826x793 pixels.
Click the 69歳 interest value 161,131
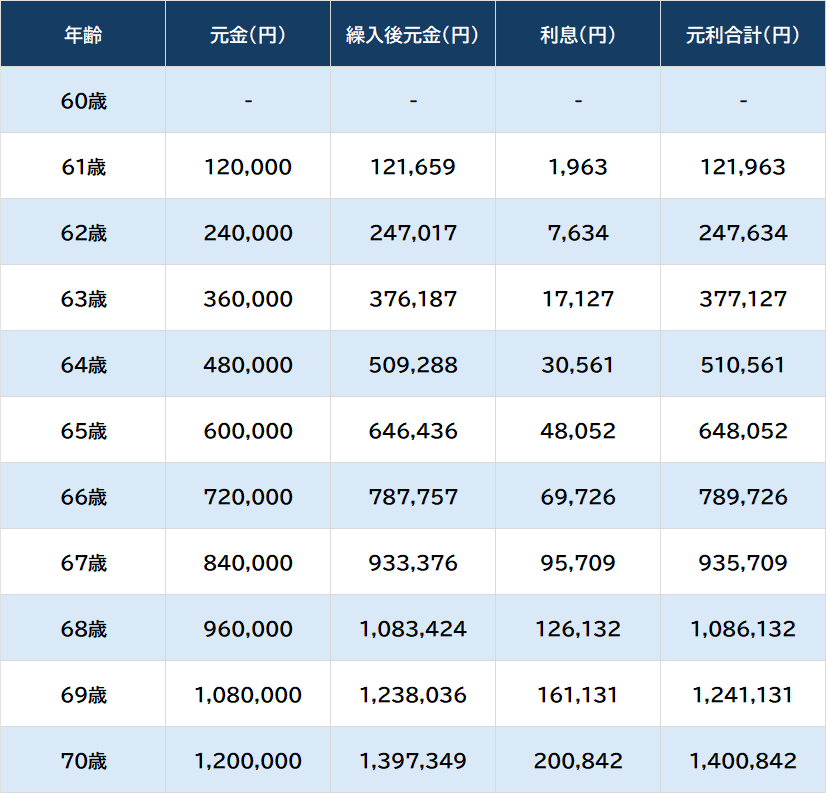[x=578, y=695]
